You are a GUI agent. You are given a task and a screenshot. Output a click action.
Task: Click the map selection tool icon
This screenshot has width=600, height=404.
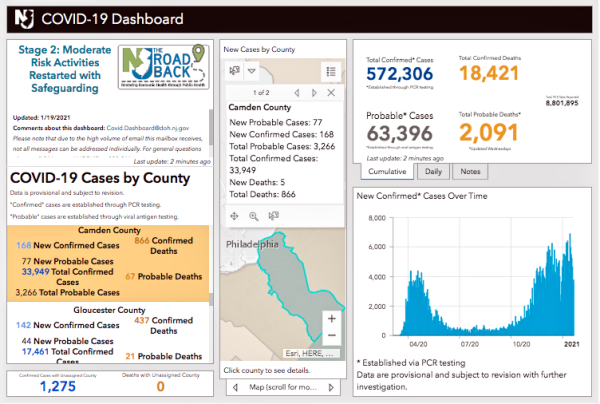pos(234,70)
